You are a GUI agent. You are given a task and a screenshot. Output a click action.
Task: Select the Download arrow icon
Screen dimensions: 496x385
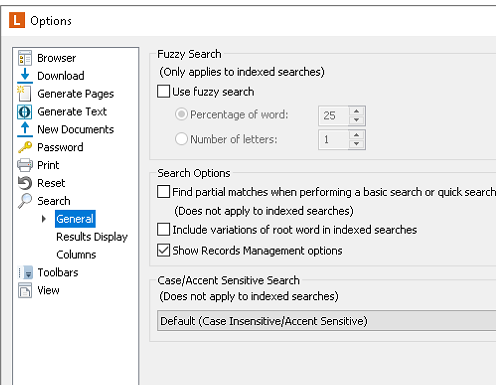coord(25,75)
